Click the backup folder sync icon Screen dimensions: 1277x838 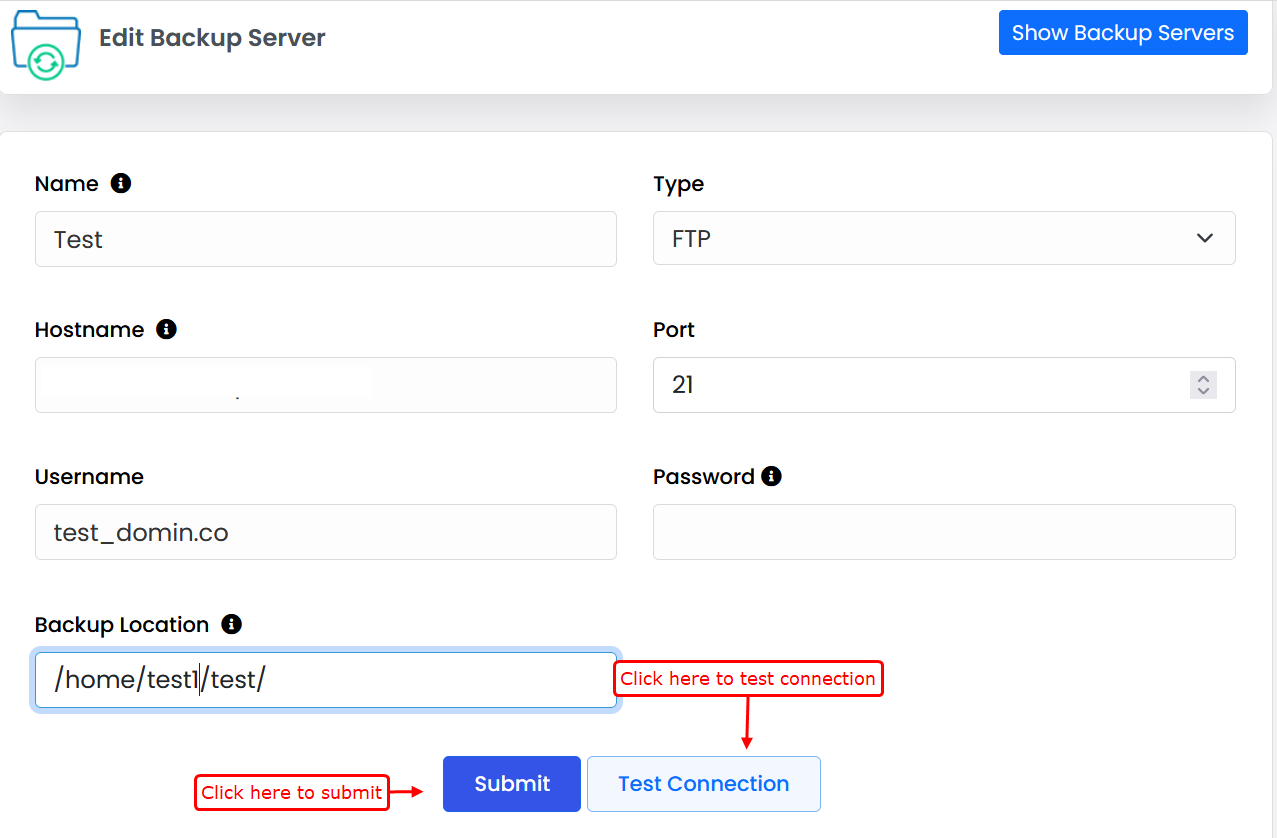[x=45, y=46]
